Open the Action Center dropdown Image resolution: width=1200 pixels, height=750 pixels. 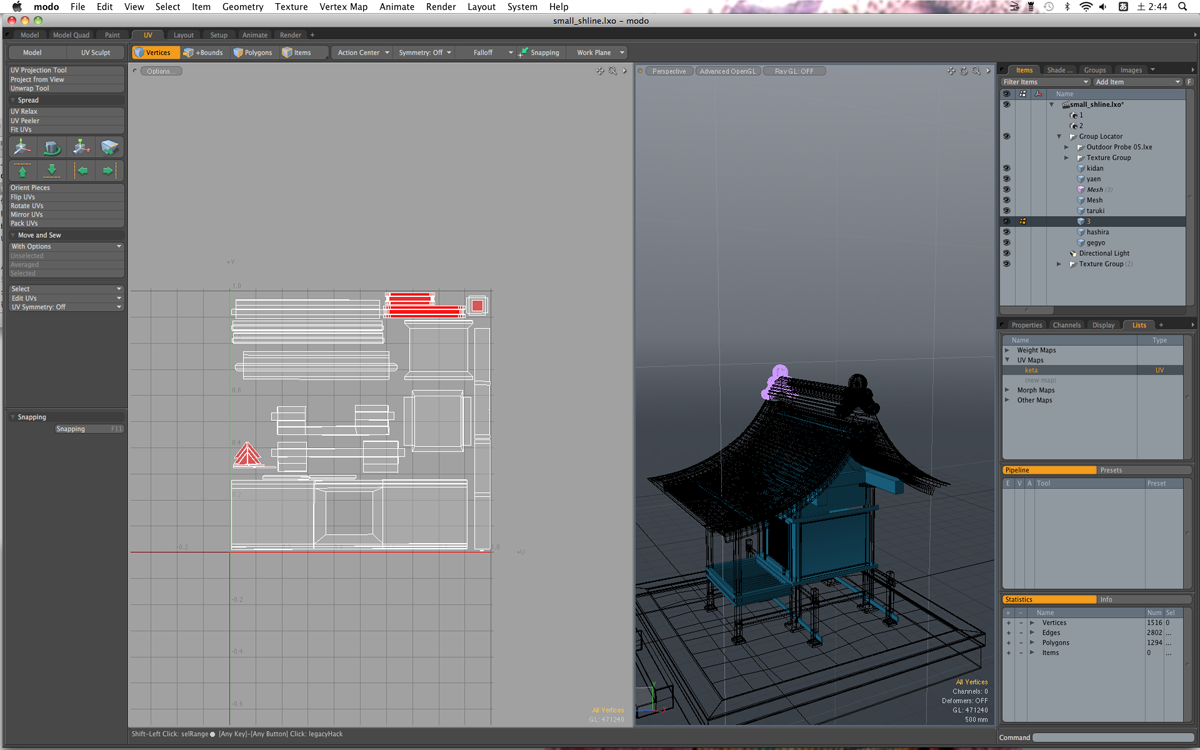[x=362, y=52]
